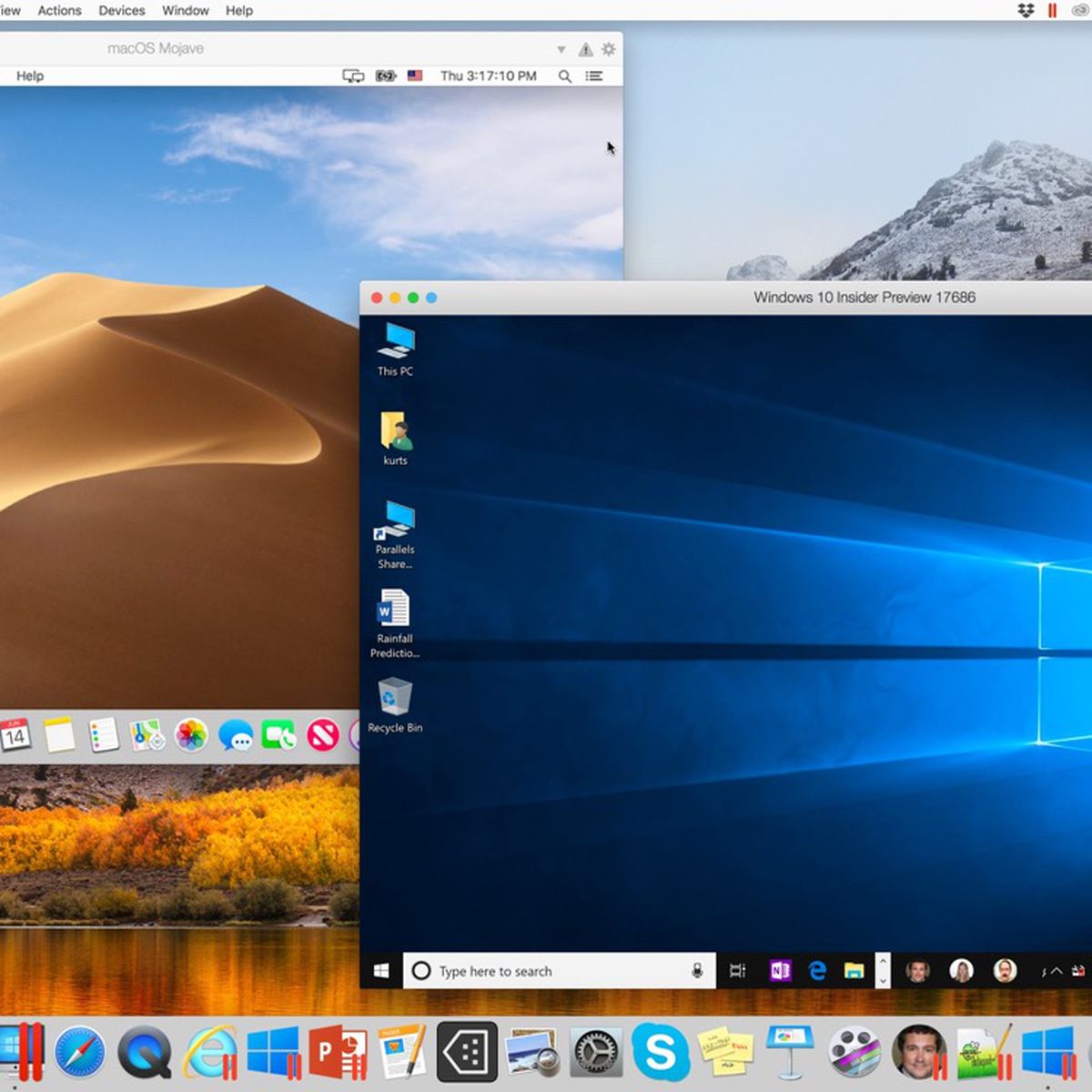Image resolution: width=1092 pixels, height=1092 pixels.
Task: Click the woman's contact photo on the Windows taskbar
Action: (x=961, y=971)
